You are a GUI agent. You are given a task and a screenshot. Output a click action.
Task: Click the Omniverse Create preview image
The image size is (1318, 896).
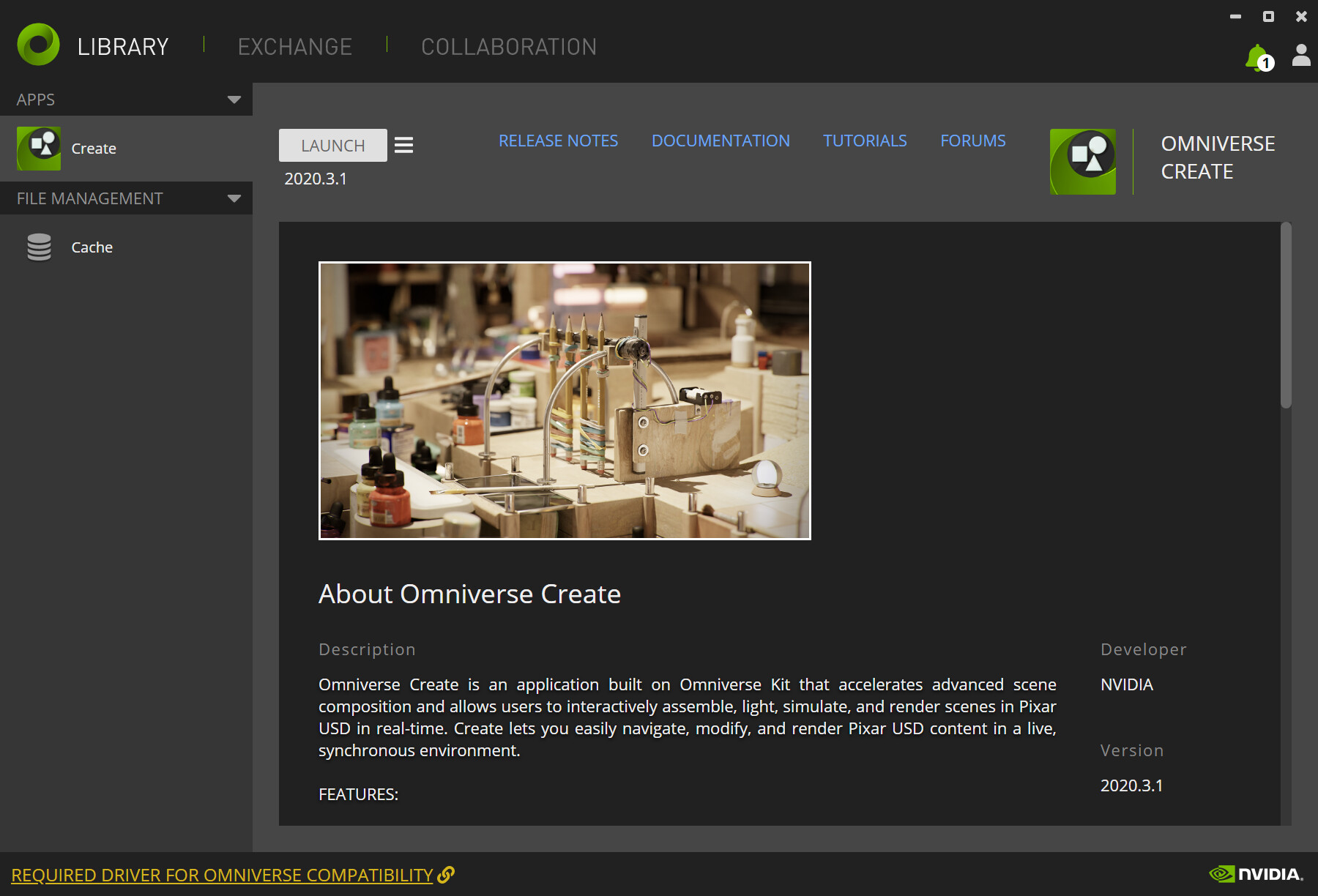tap(565, 400)
